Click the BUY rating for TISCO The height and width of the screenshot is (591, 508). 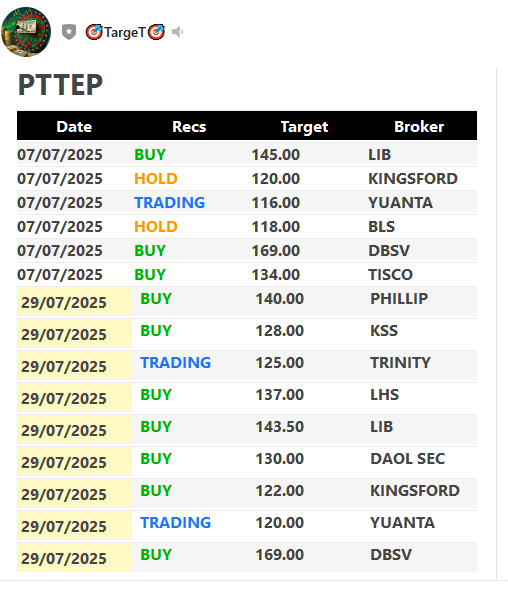click(x=150, y=274)
